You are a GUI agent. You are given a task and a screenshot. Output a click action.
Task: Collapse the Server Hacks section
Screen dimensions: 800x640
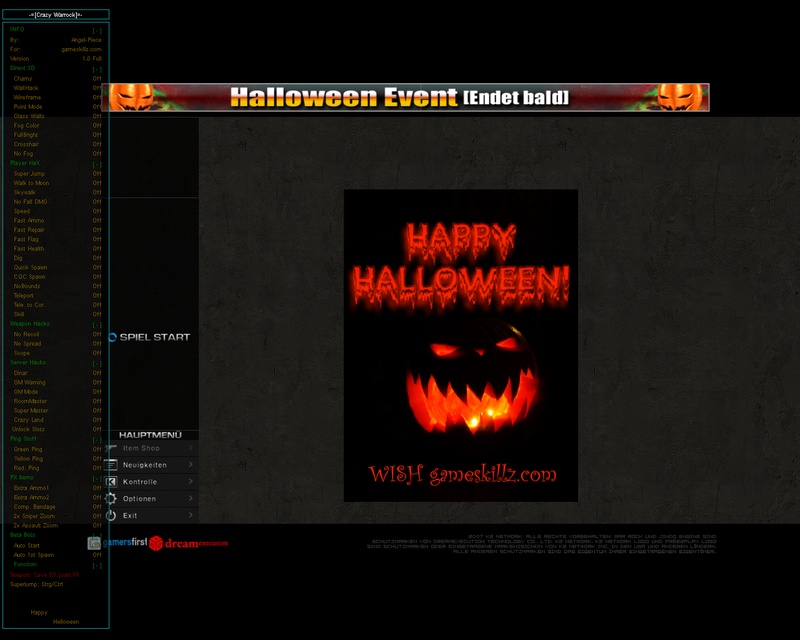click(x=97, y=364)
